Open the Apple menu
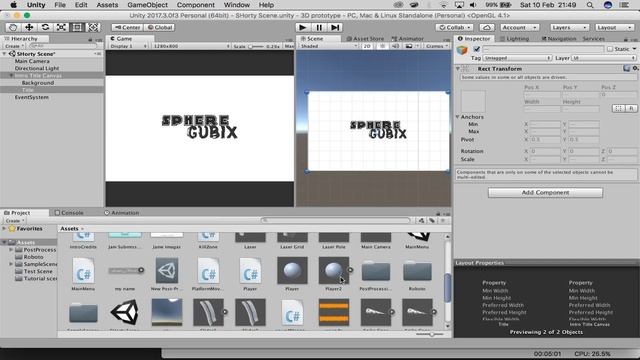 13,5
